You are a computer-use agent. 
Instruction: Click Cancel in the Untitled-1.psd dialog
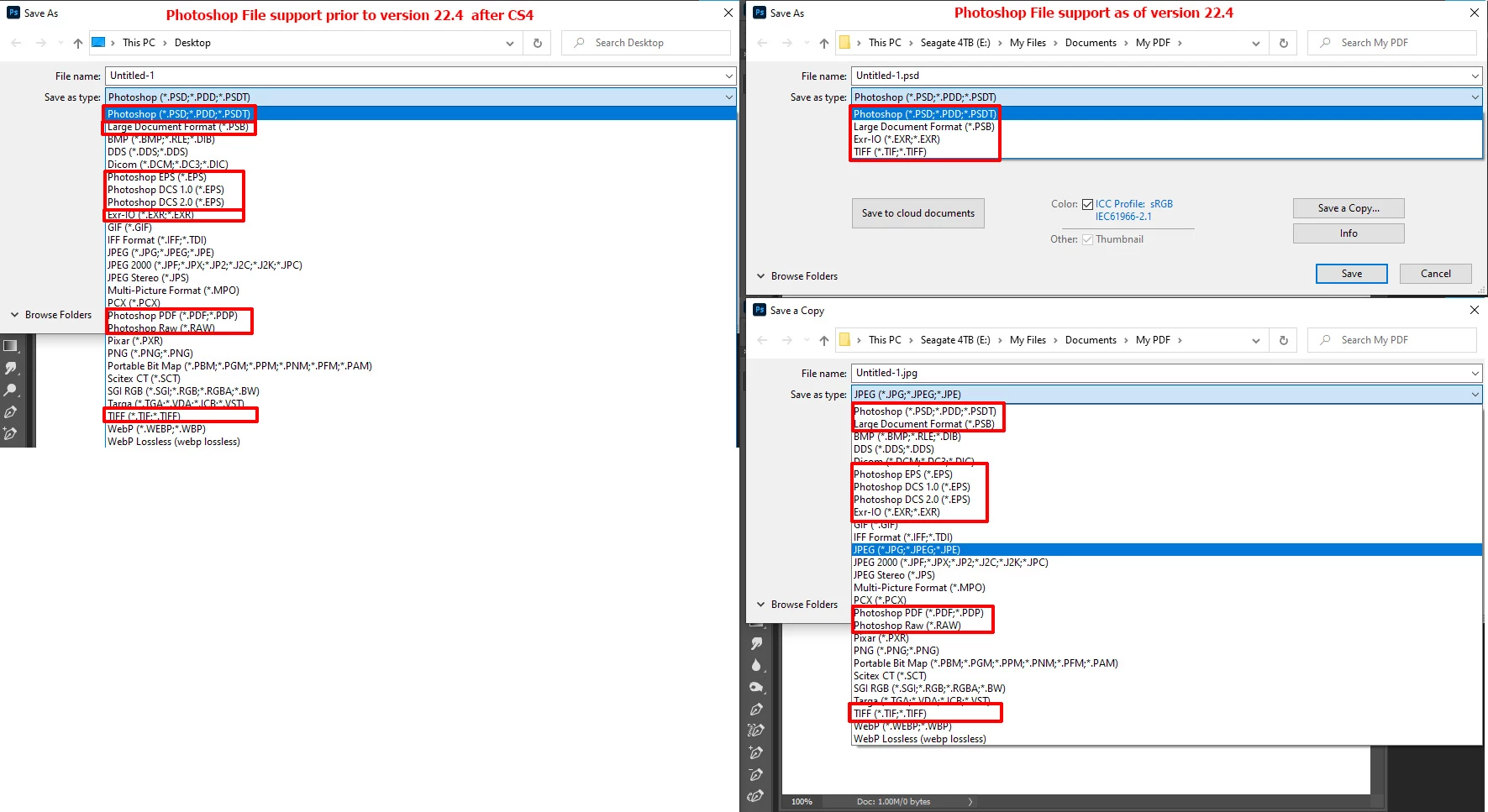[x=1436, y=274]
